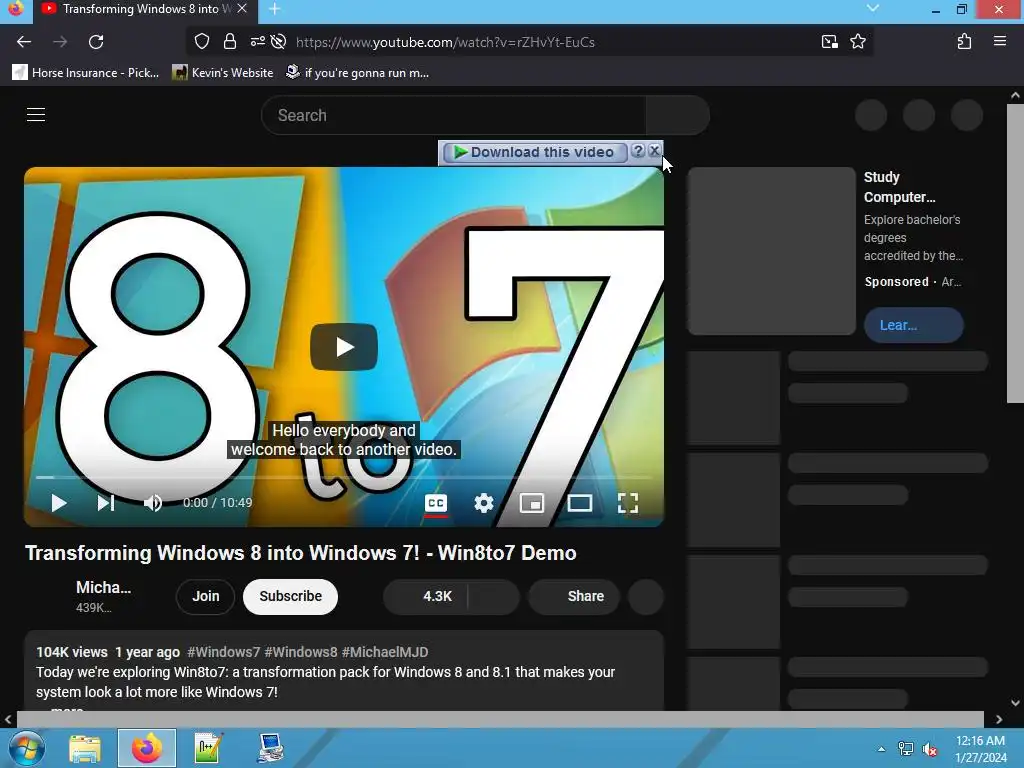Open the Micha... channel name

[104, 587]
